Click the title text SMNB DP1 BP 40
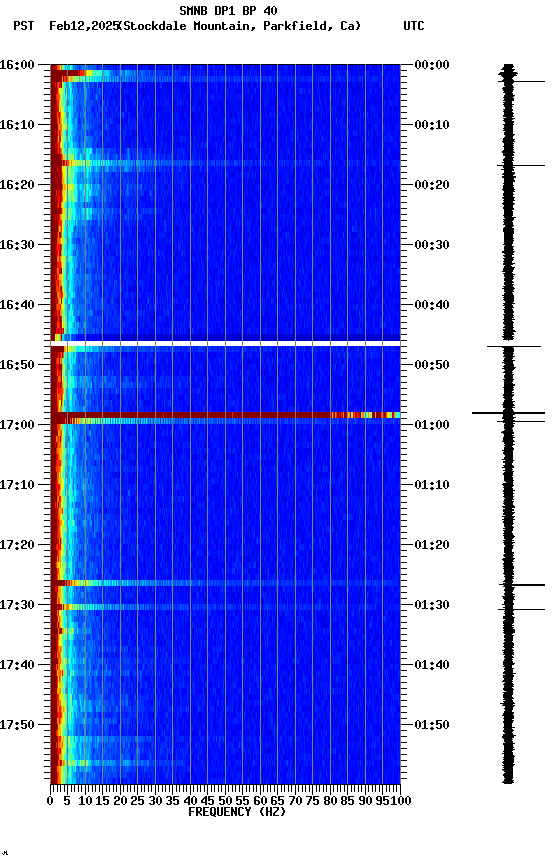 (228, 10)
